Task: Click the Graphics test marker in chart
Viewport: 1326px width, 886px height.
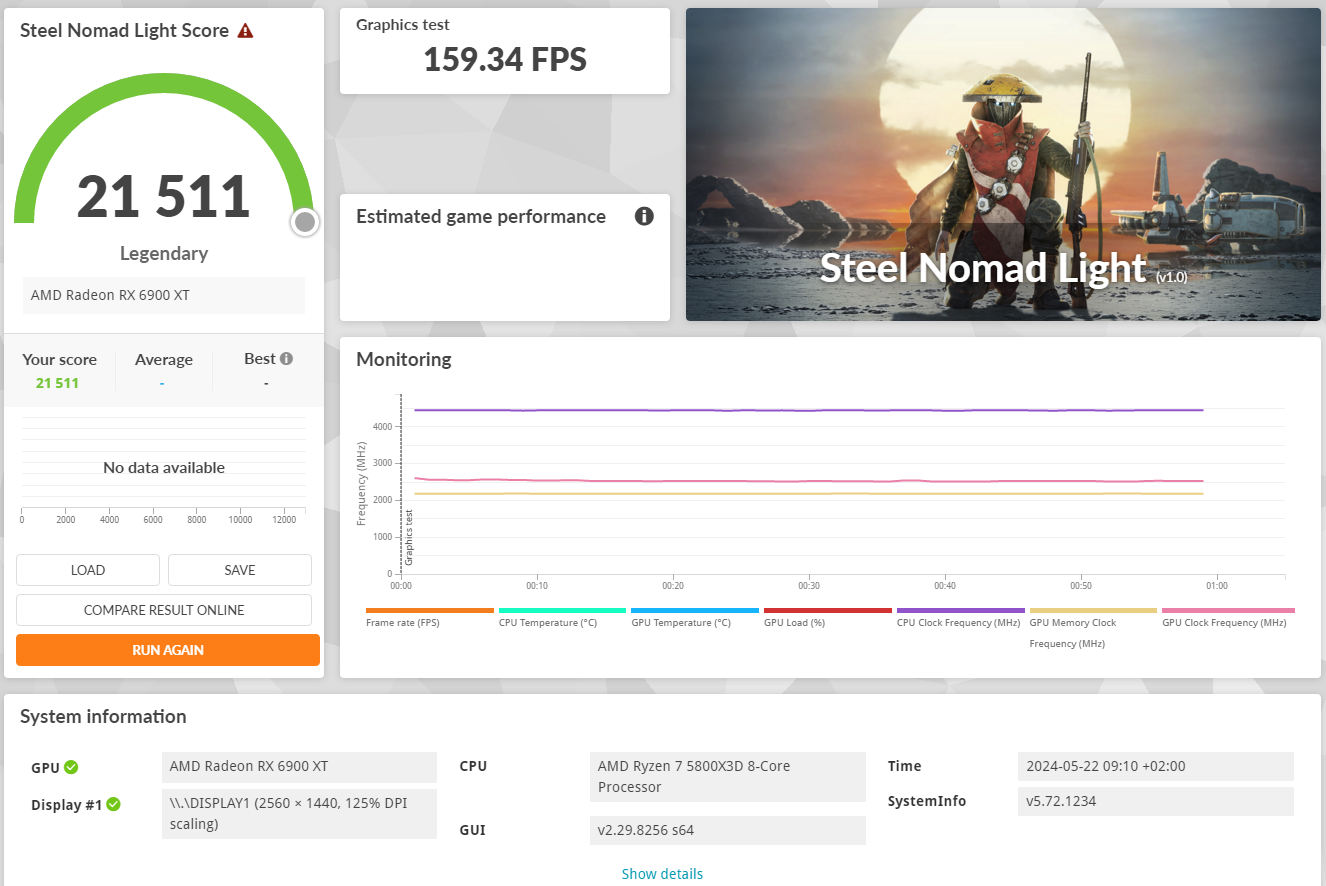Action: [408, 538]
